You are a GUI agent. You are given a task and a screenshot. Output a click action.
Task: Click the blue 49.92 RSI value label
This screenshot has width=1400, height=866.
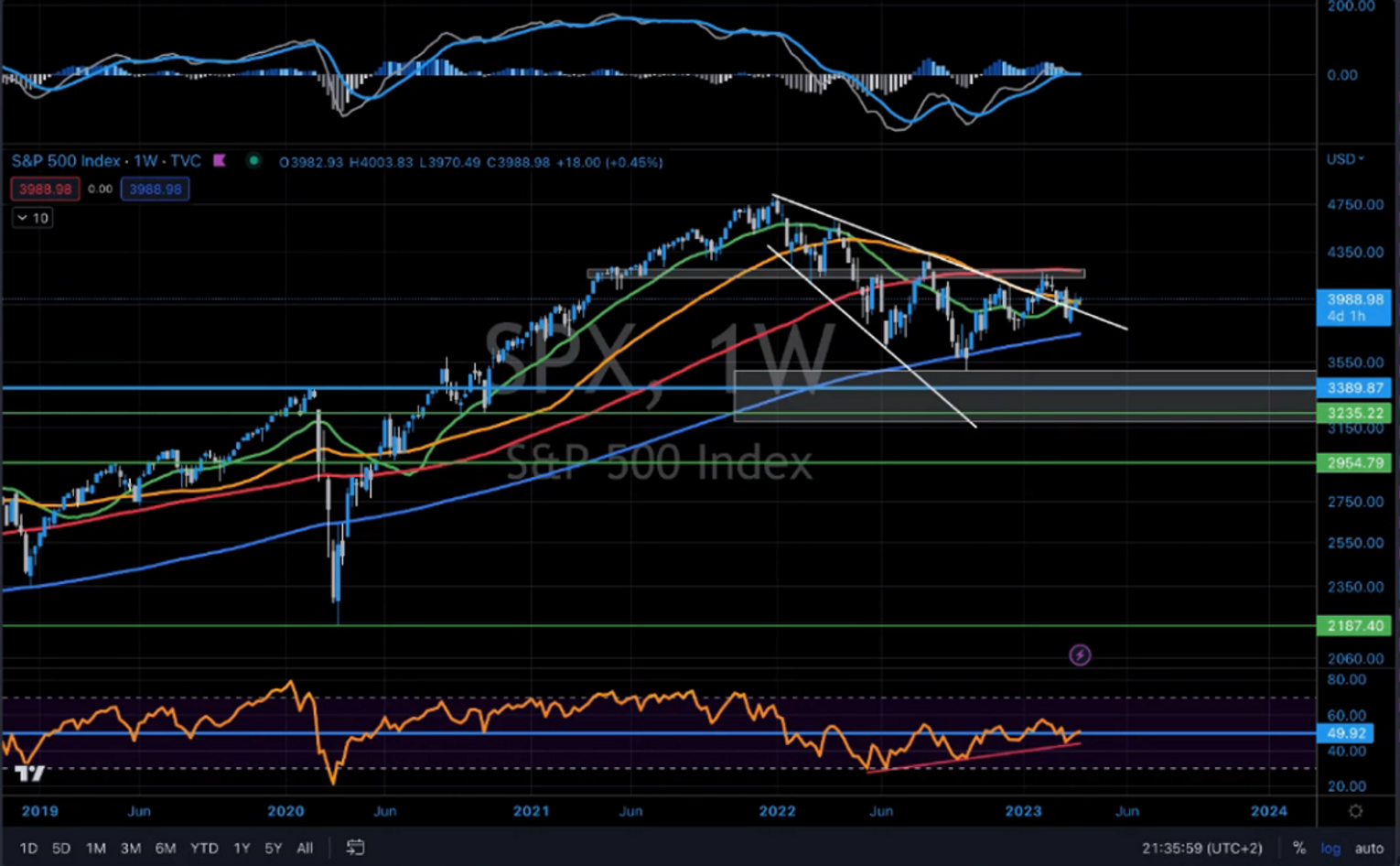1345,733
